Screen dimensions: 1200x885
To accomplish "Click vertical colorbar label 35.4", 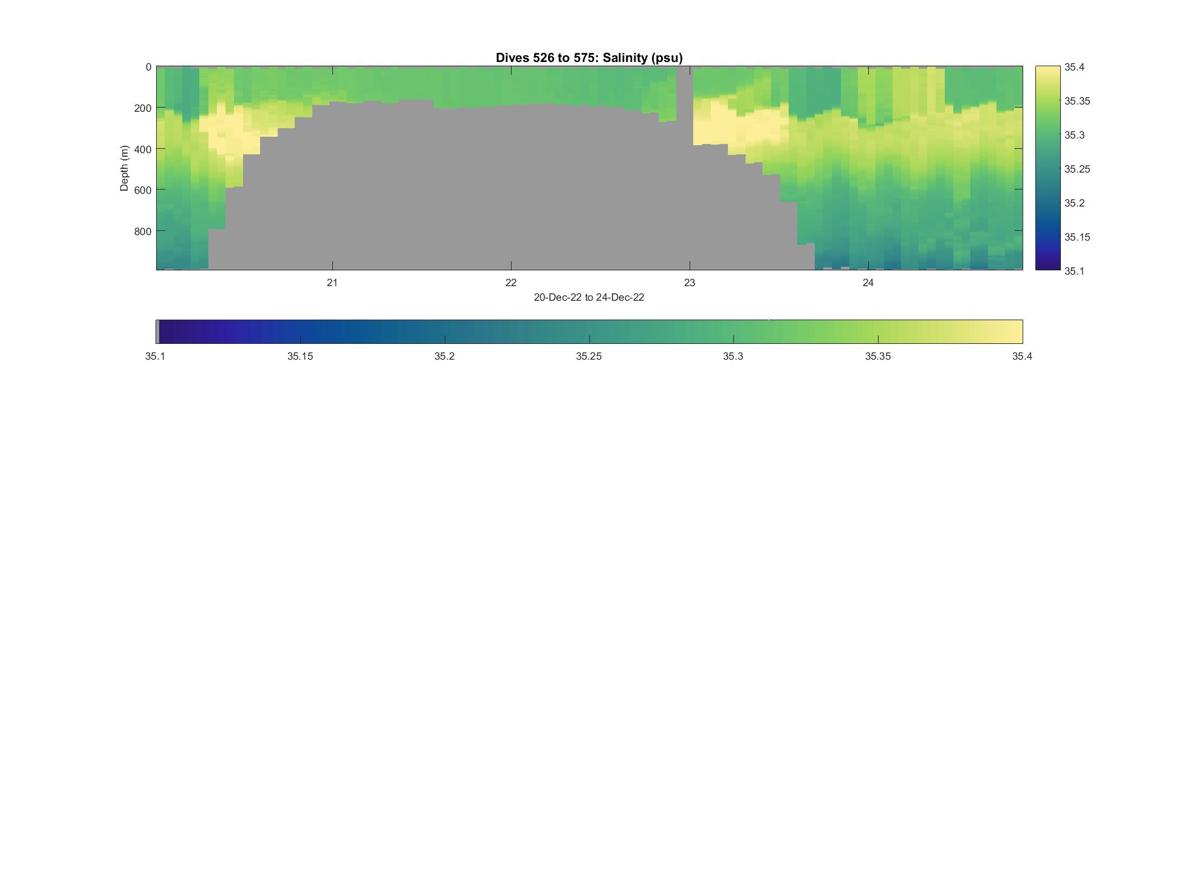I will tap(1076, 68).
